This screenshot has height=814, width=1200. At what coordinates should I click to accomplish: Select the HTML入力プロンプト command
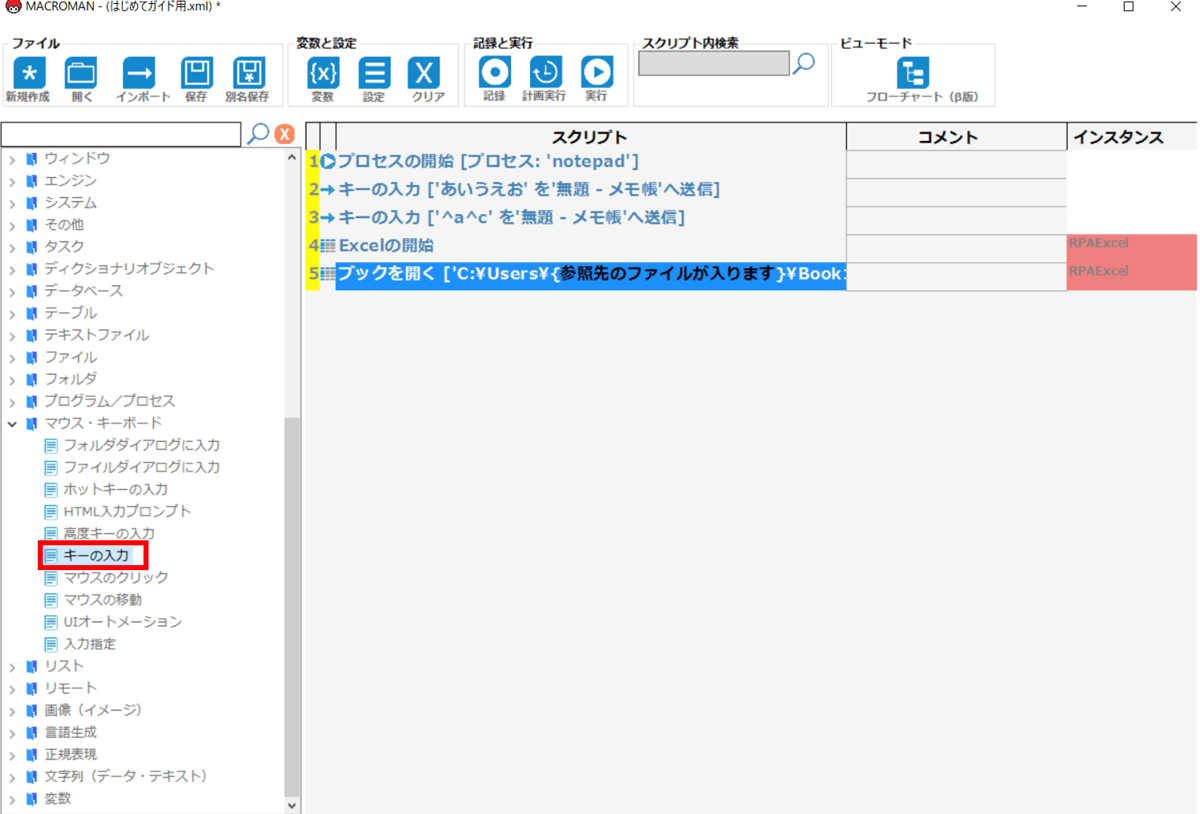point(127,511)
